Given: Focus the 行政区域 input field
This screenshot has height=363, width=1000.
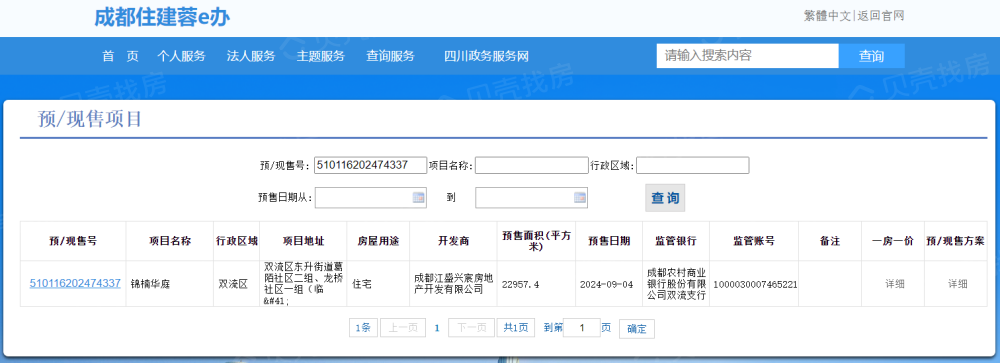Looking at the screenshot, I should click(693, 165).
